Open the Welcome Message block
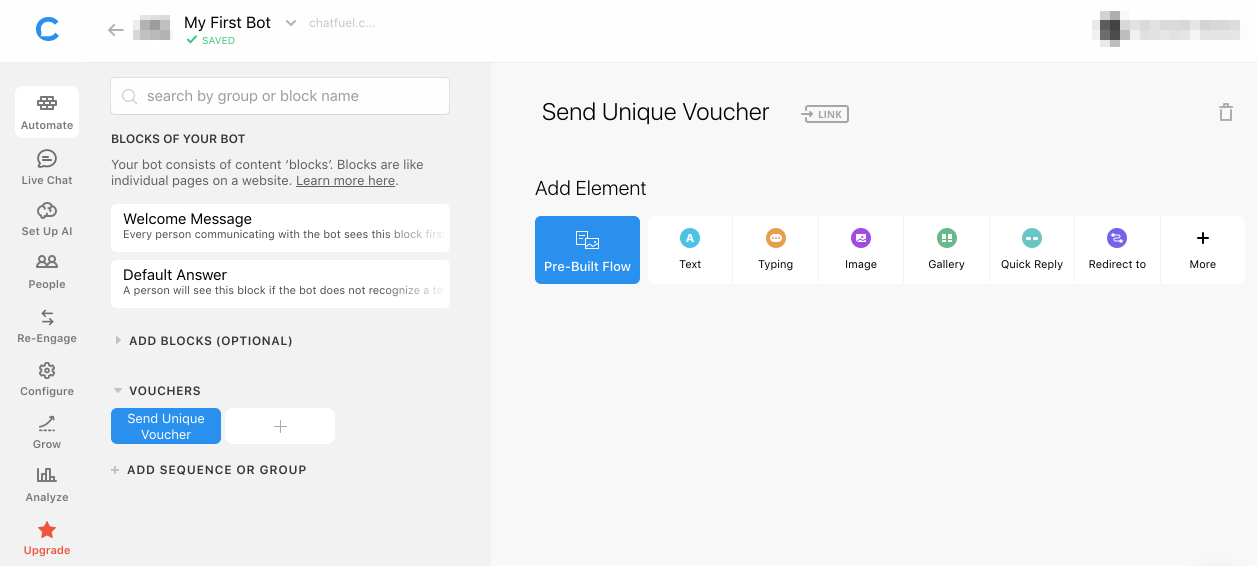The image size is (1257, 566). [x=280, y=227]
